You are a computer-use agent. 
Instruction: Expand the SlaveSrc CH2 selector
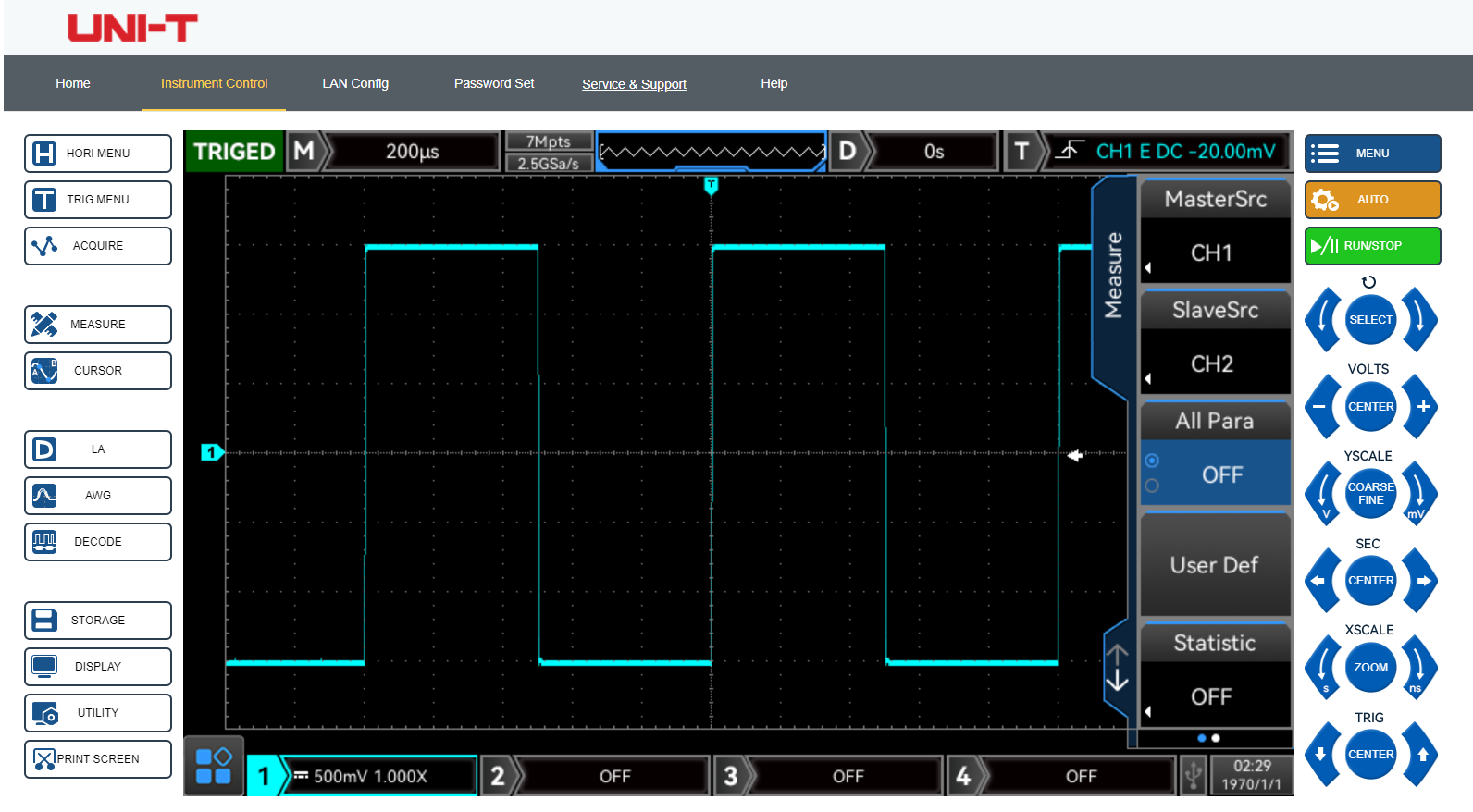(1214, 364)
